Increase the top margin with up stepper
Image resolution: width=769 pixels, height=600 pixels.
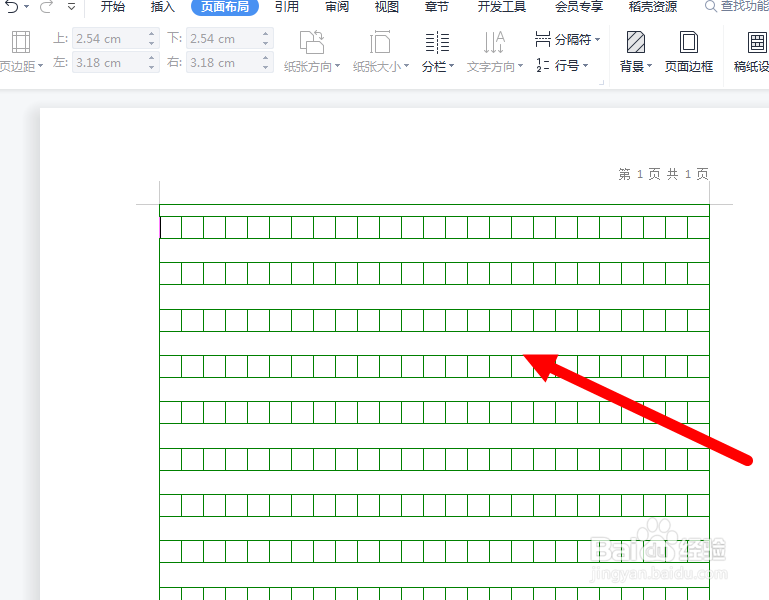(x=152, y=34)
